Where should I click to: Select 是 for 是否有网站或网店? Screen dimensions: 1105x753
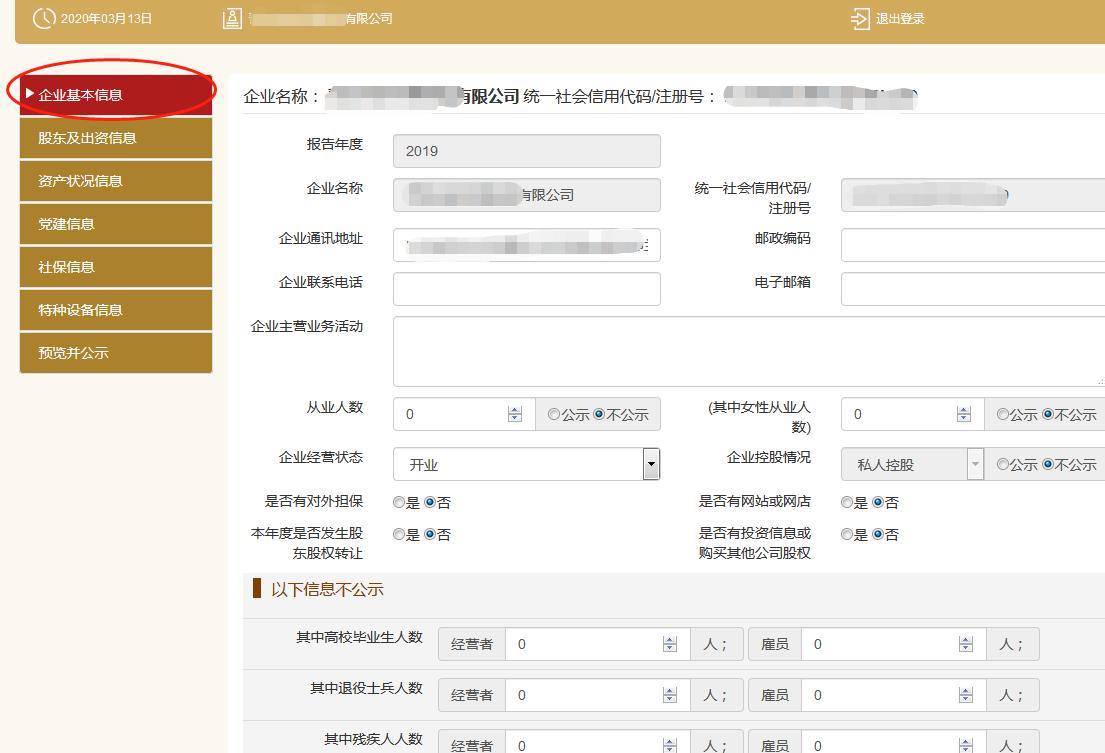[847, 502]
